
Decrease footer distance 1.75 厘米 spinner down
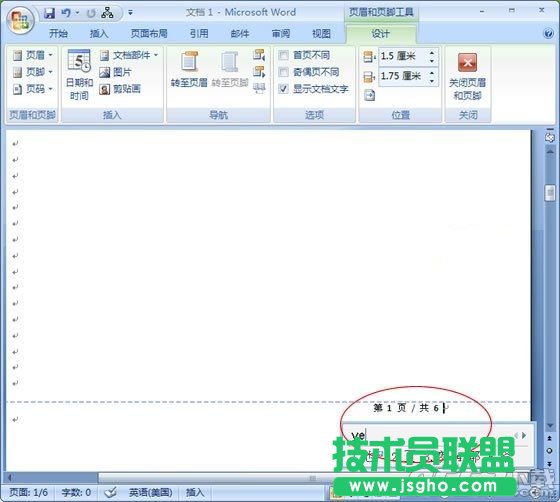[x=432, y=81]
